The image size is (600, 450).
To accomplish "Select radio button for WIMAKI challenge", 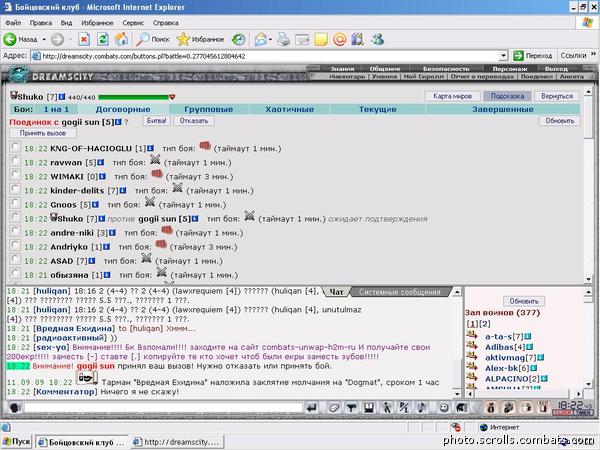I will point(15,175).
